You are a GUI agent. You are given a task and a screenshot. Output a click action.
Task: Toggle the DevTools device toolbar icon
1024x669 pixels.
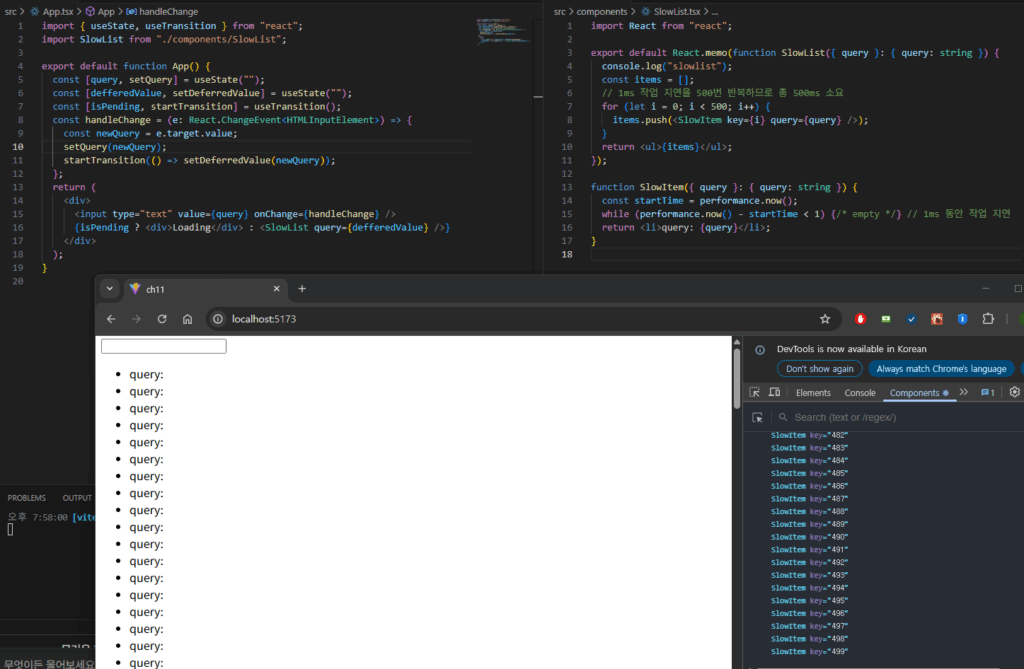click(776, 393)
